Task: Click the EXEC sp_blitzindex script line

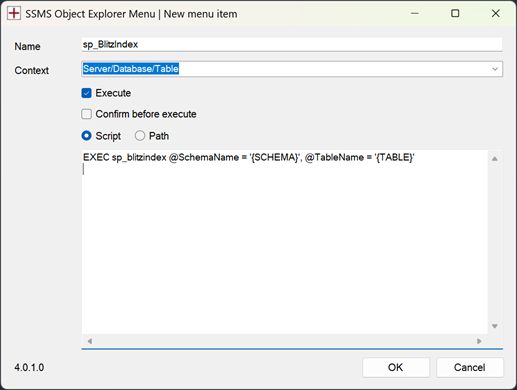Action: pyautogui.click(x=248, y=157)
